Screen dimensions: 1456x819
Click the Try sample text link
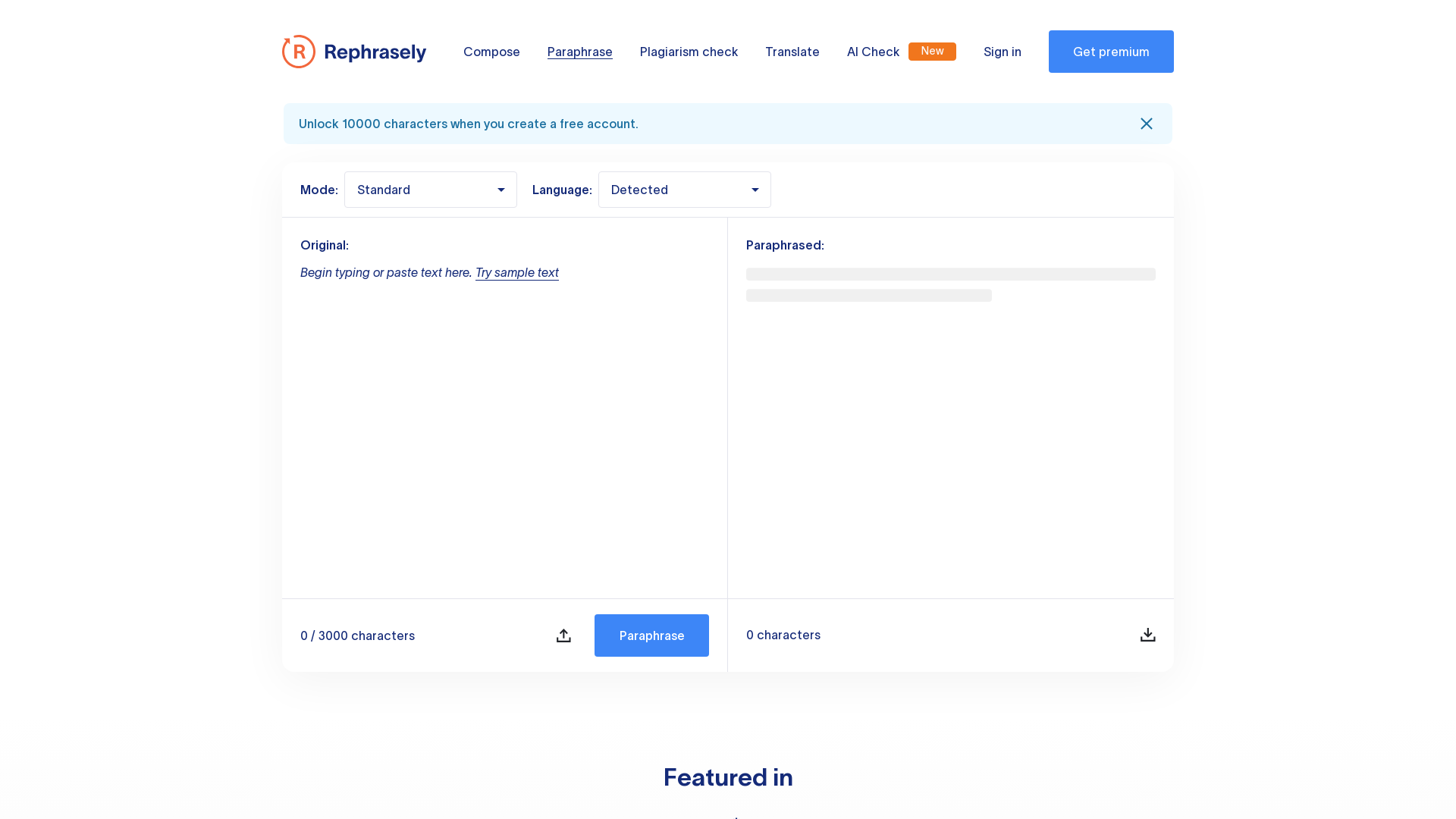pos(517,272)
